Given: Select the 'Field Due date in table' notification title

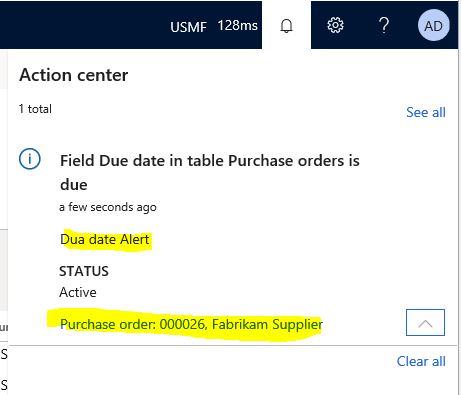Looking at the screenshot, I should (210, 172).
